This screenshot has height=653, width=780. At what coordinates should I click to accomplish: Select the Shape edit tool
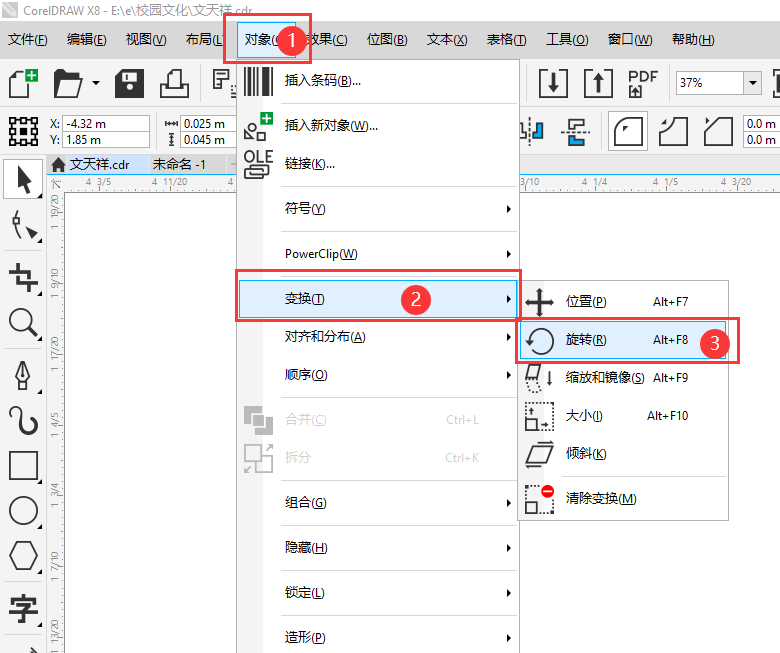[24, 226]
